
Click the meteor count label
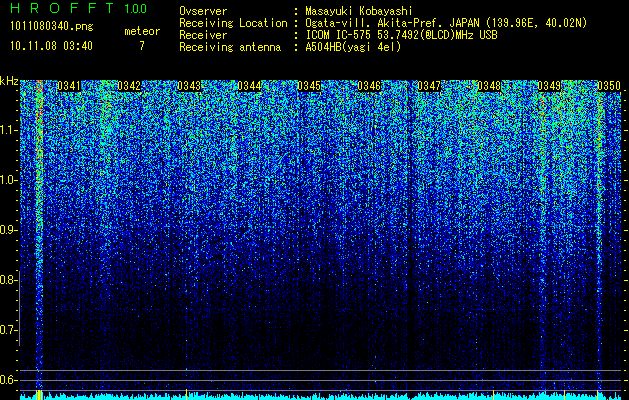pos(142,31)
